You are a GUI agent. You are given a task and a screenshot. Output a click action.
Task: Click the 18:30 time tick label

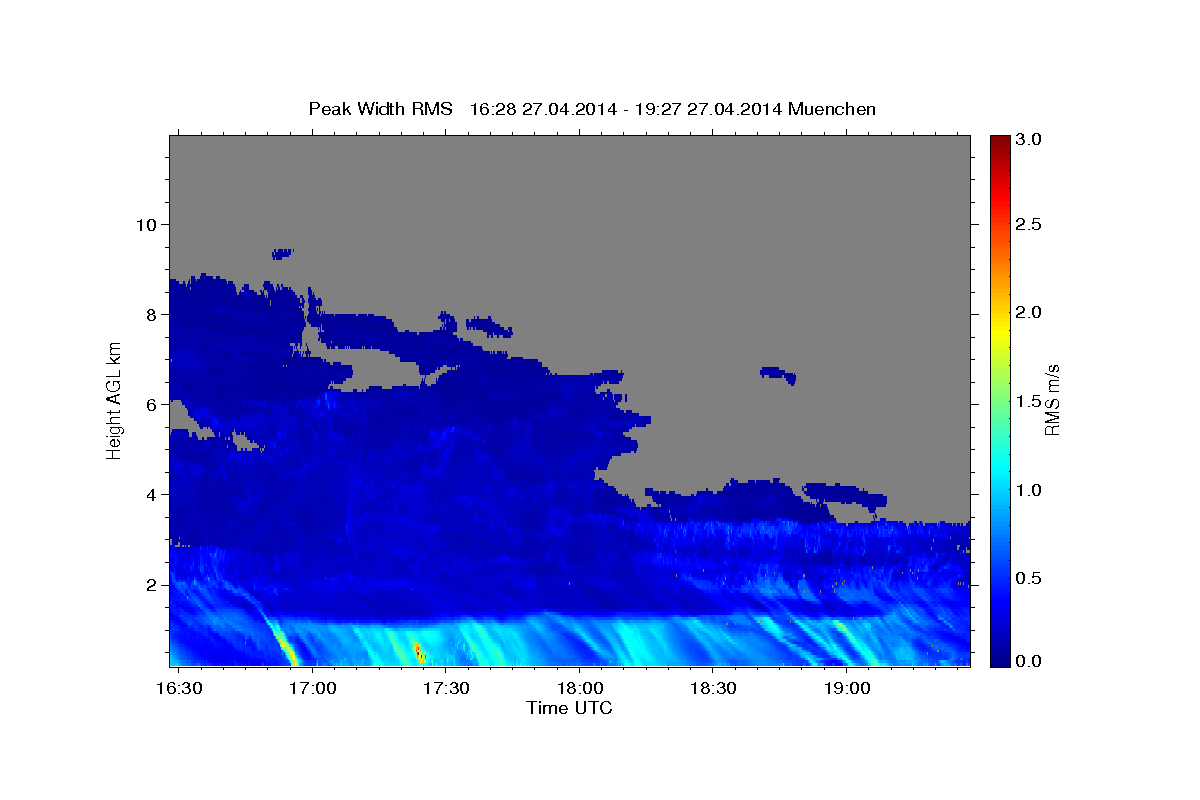[713, 689]
